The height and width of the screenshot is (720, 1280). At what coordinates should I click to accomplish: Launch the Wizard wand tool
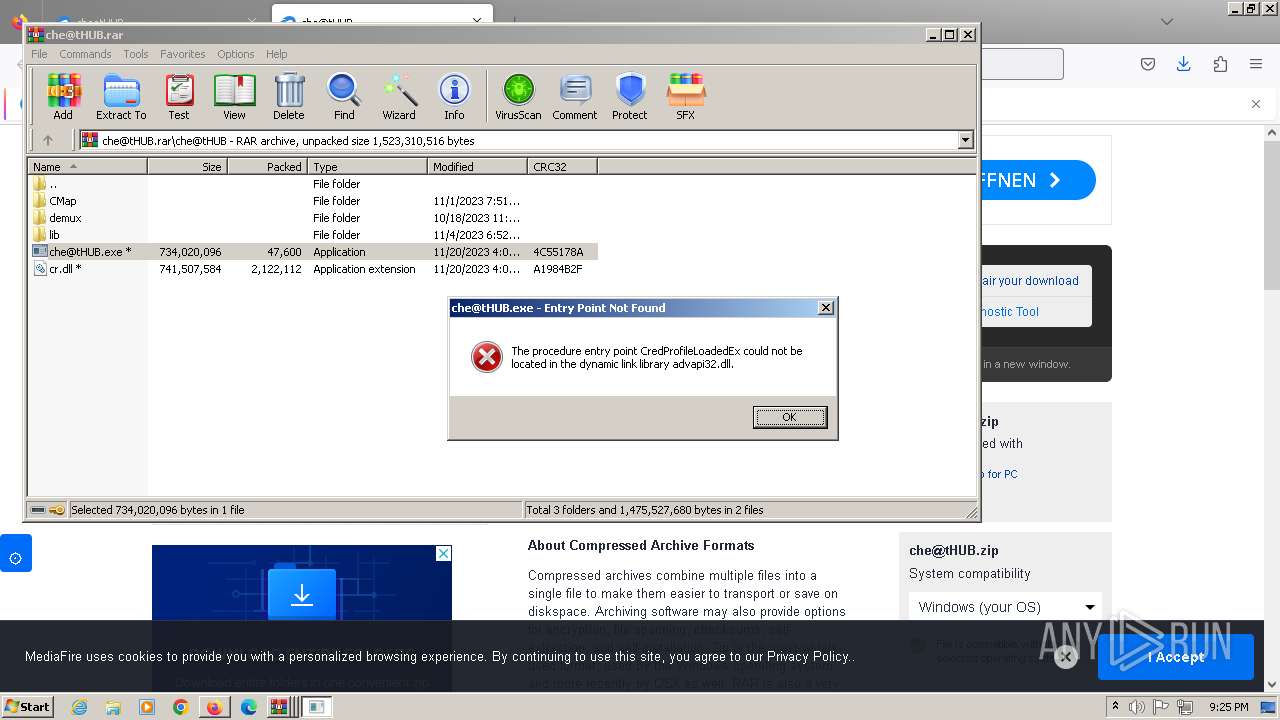(399, 97)
